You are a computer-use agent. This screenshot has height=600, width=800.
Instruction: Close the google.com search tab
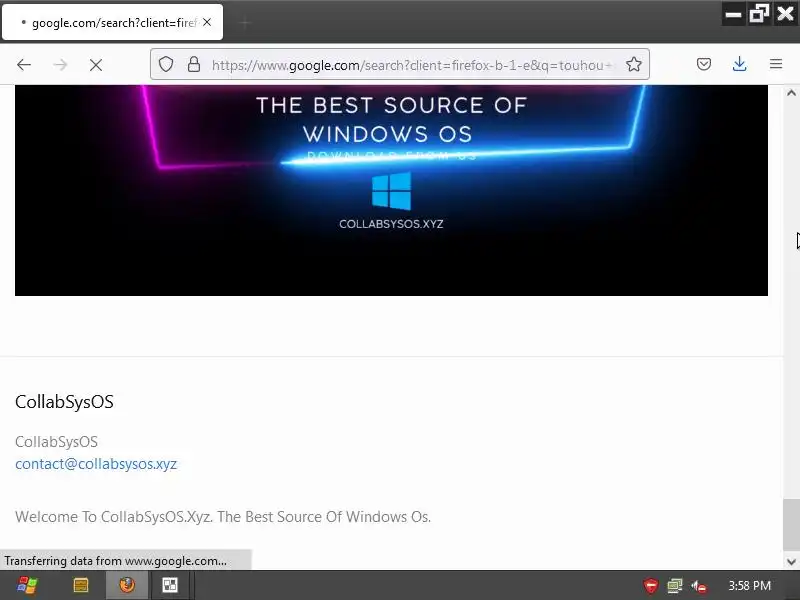[207, 22]
